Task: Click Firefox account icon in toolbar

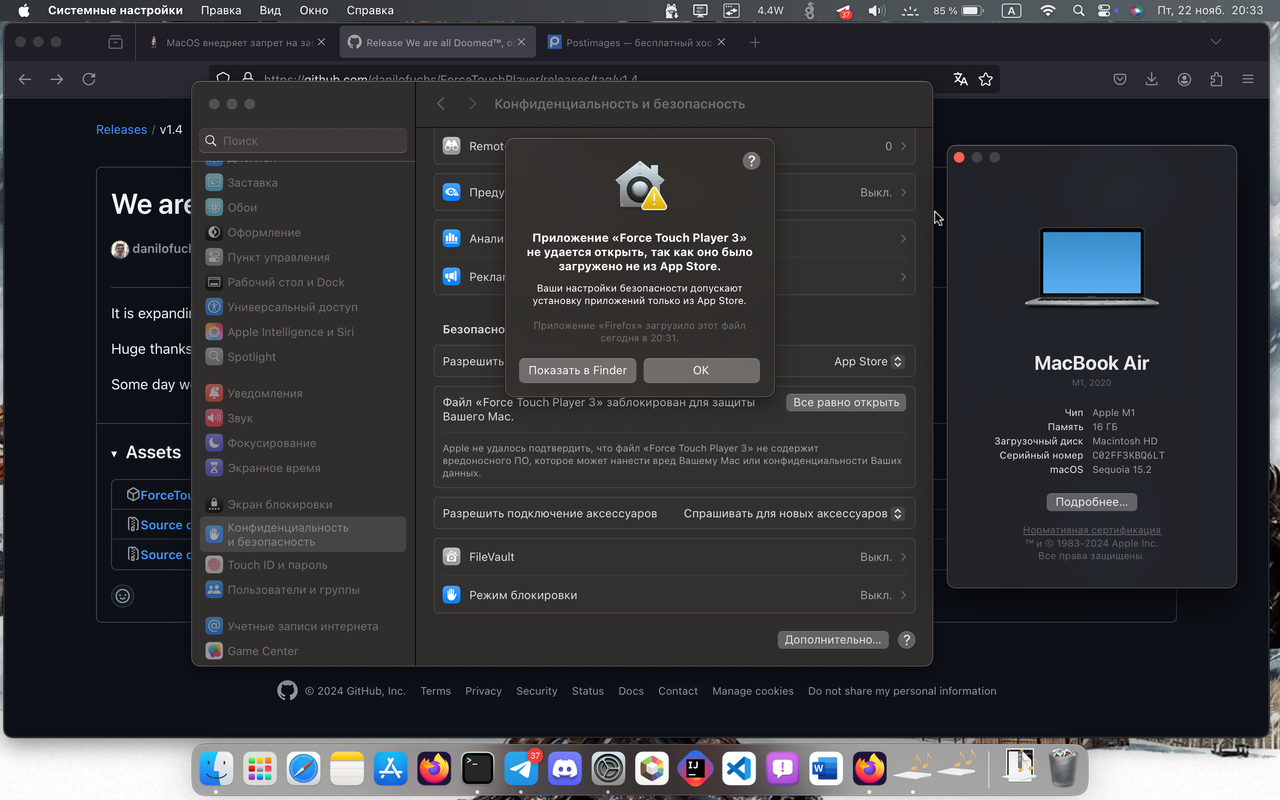Action: point(1184,79)
